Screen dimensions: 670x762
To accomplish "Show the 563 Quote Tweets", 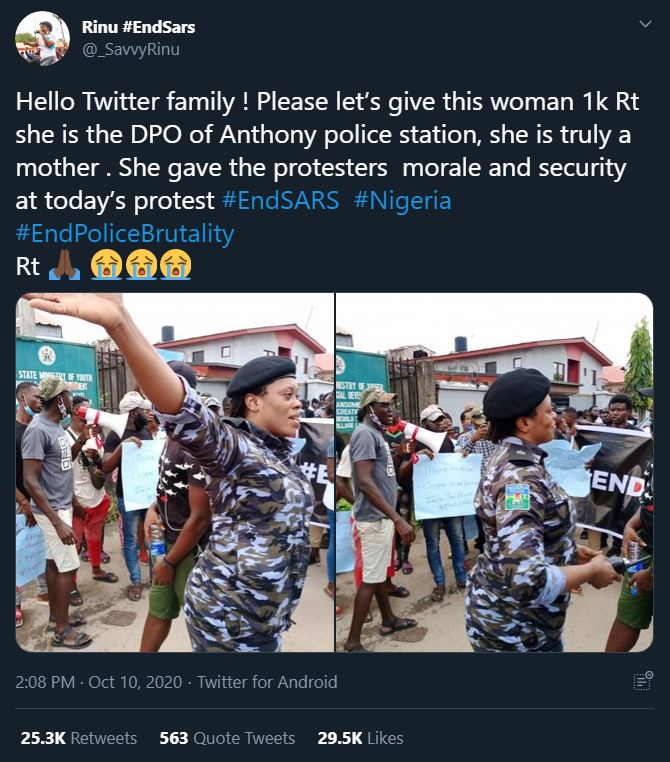I will (x=227, y=738).
